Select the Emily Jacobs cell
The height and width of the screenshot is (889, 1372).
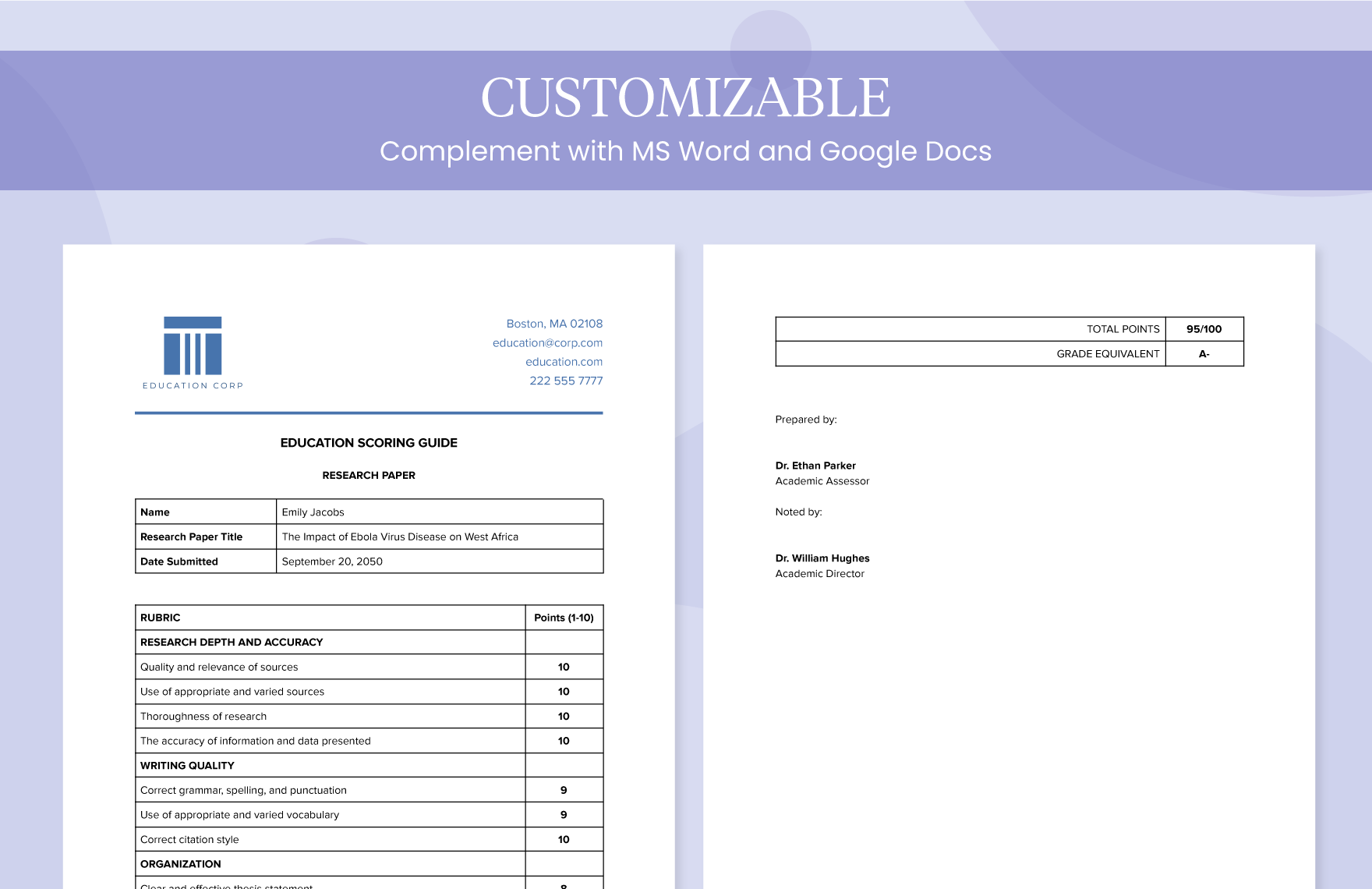tap(440, 512)
